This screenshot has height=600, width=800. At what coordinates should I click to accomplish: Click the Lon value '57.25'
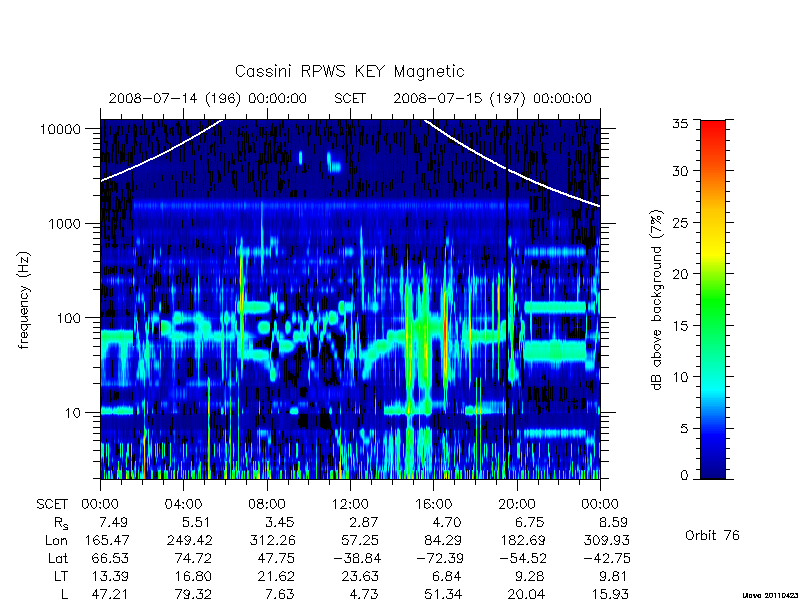click(x=360, y=540)
